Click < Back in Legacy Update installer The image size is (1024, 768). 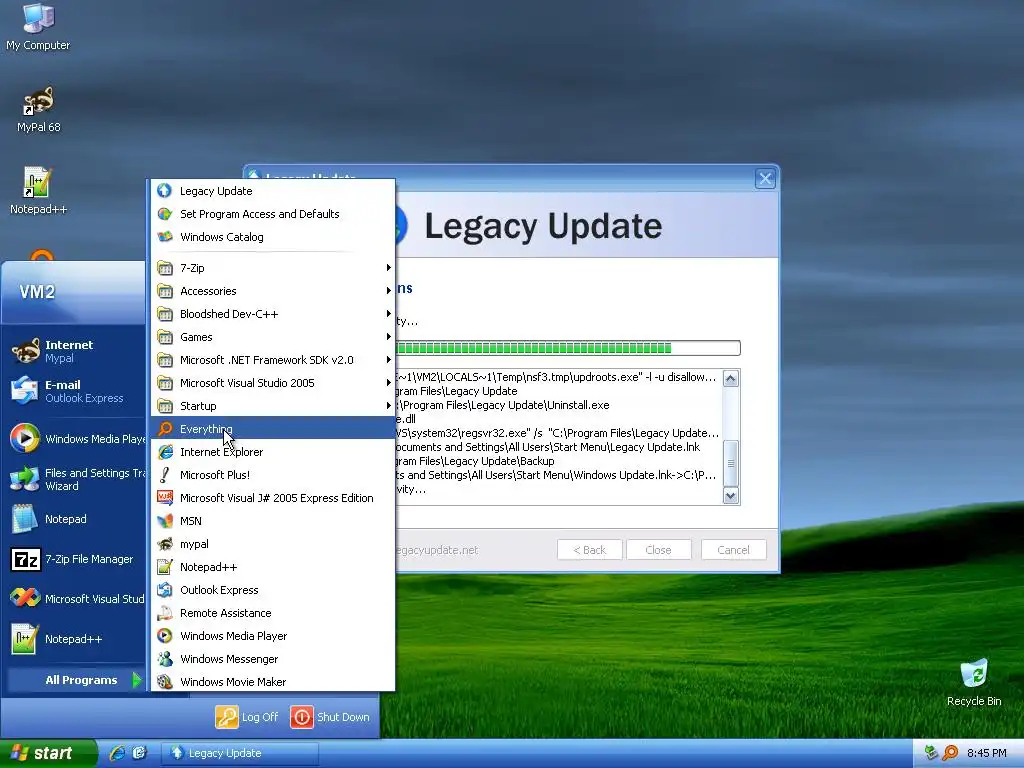pos(590,550)
